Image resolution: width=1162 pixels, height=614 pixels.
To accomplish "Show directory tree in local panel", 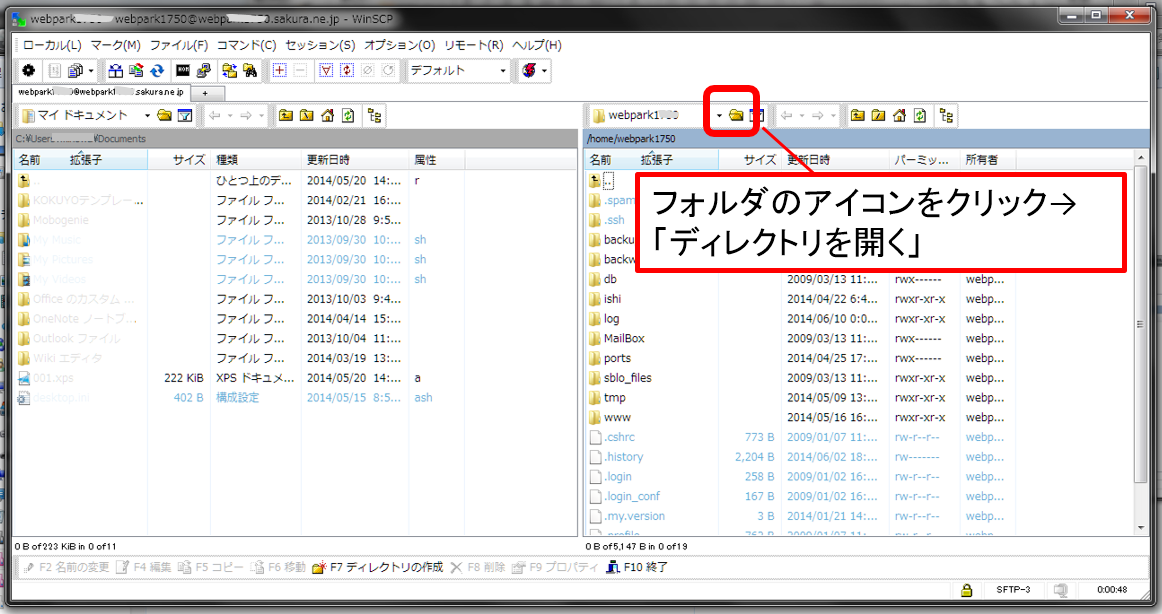I will (x=375, y=116).
